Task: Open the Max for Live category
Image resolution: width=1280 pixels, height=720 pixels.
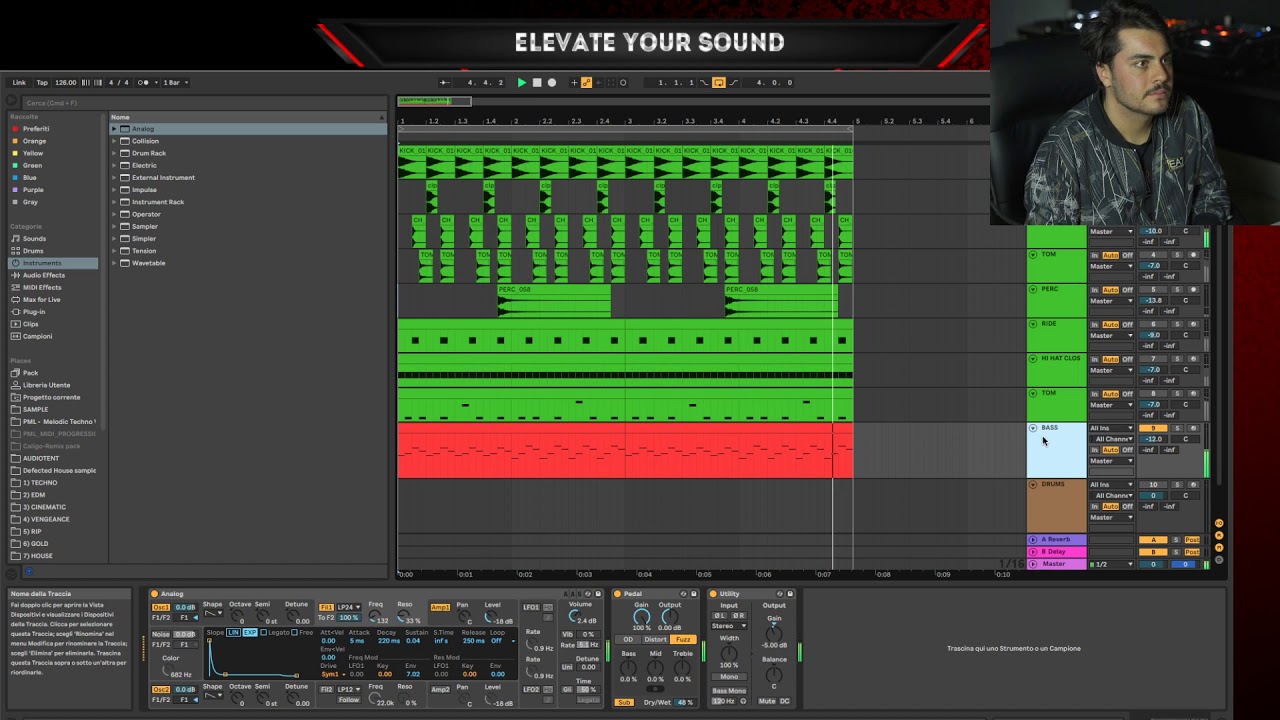Action: coord(41,299)
